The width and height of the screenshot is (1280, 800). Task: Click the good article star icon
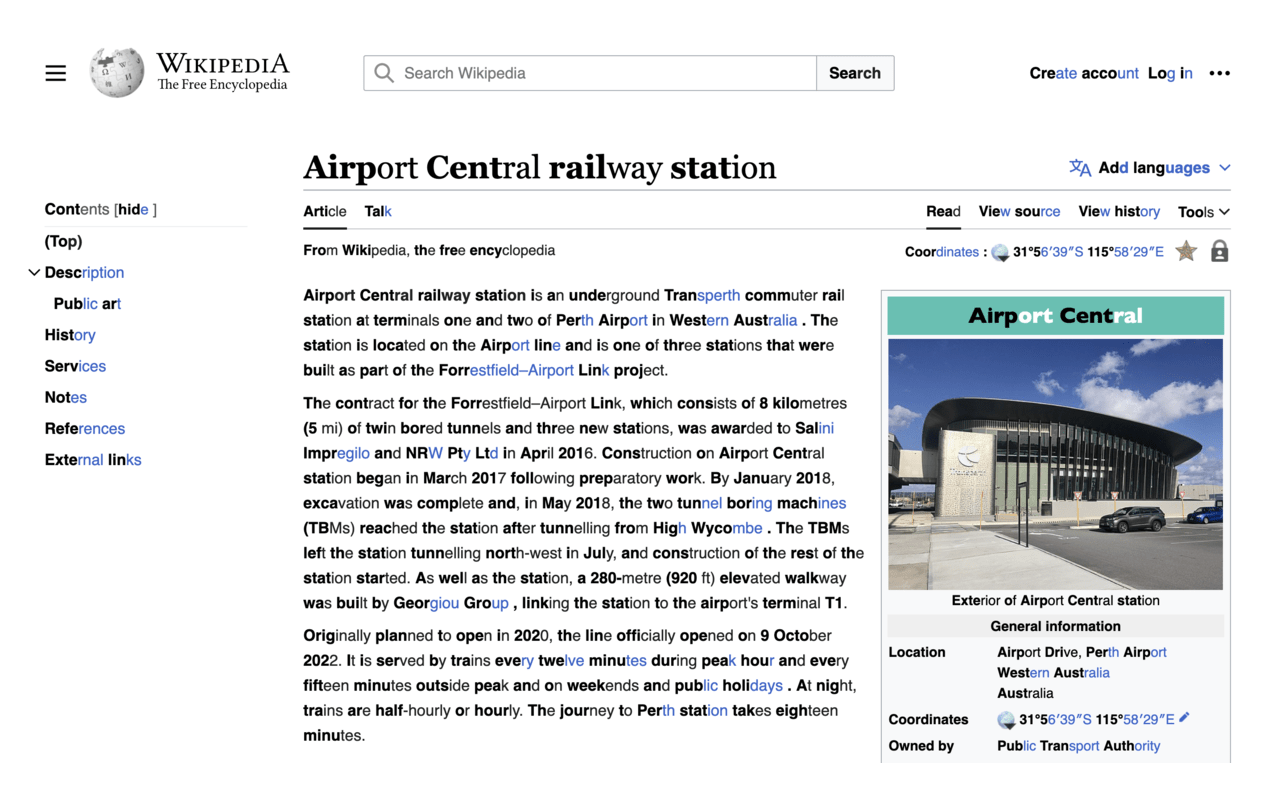tap(1186, 251)
